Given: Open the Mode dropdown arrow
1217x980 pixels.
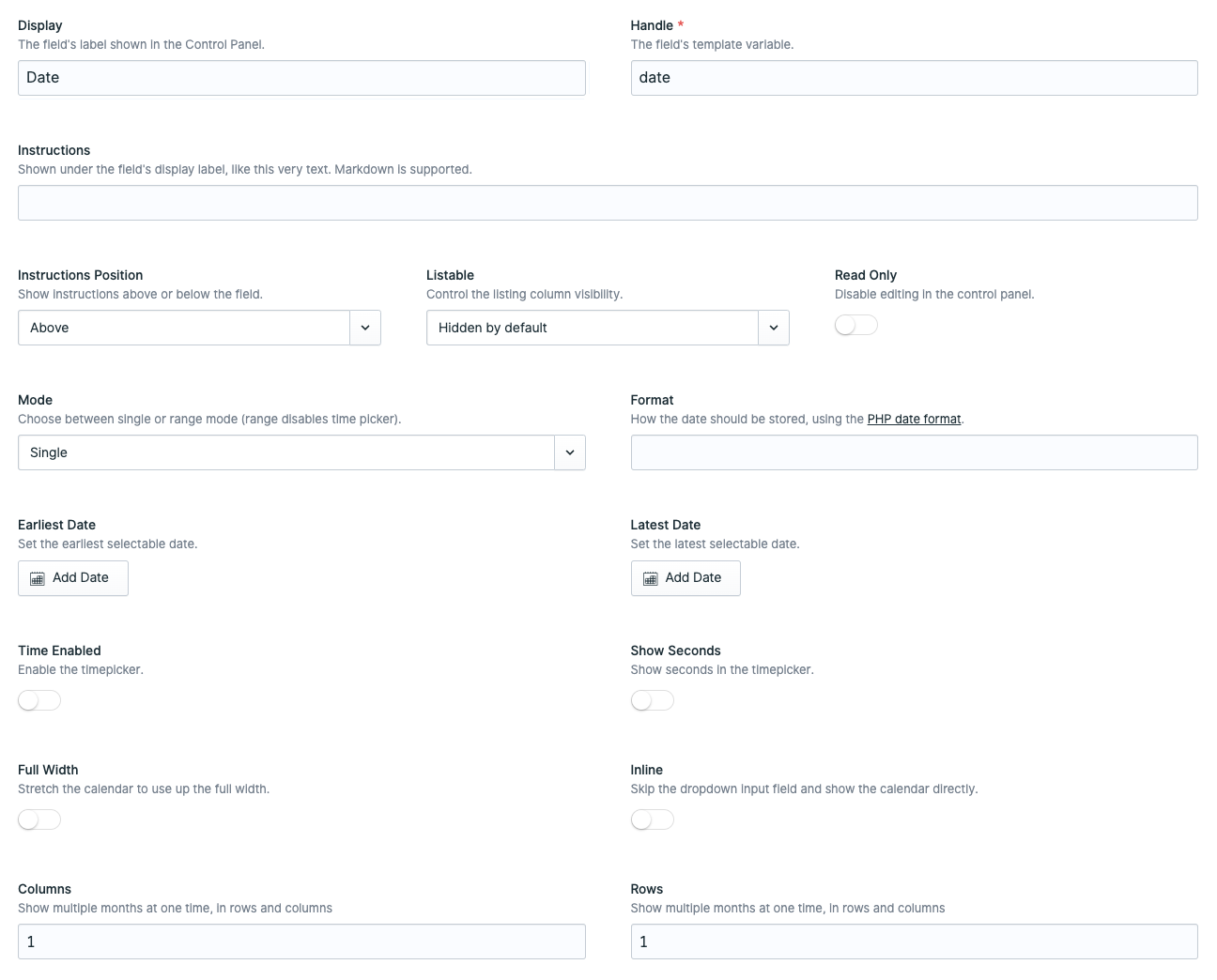Looking at the screenshot, I should click(570, 452).
